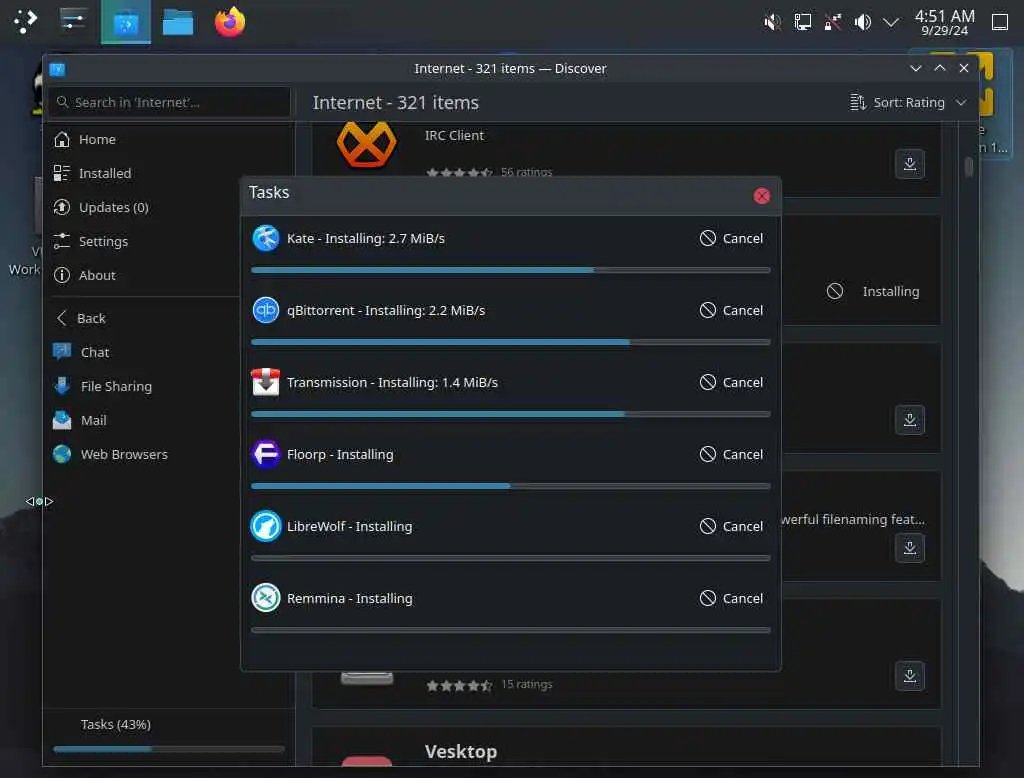Click the Remmina app icon
Screen dimensions: 1024x778
(266, 598)
